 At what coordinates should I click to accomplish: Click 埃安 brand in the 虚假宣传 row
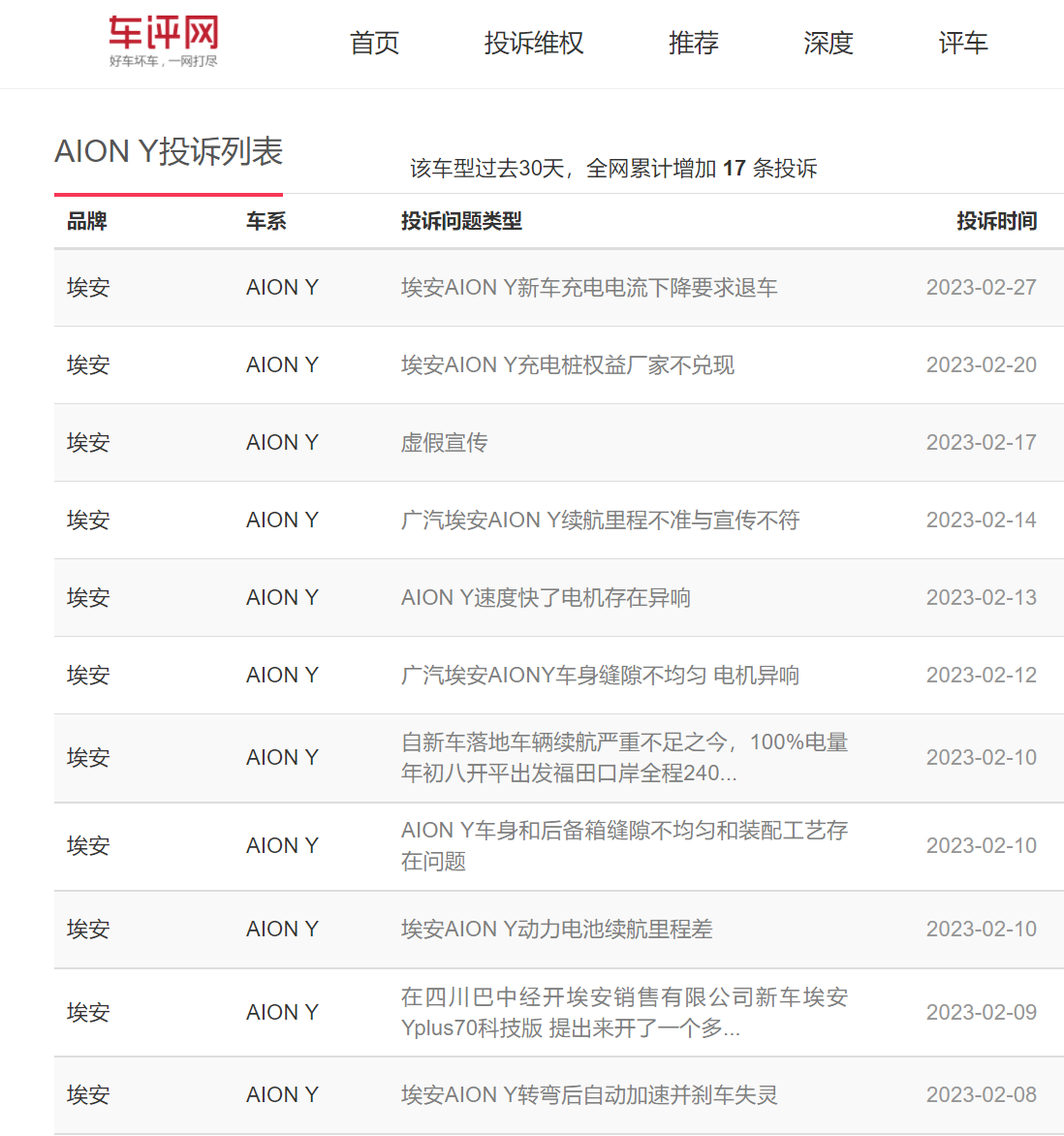point(88,443)
